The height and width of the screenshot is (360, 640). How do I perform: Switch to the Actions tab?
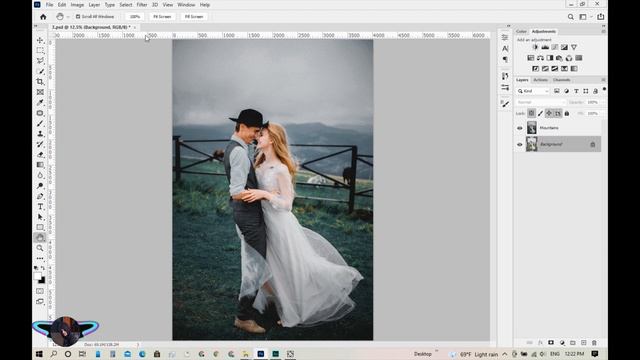541,80
